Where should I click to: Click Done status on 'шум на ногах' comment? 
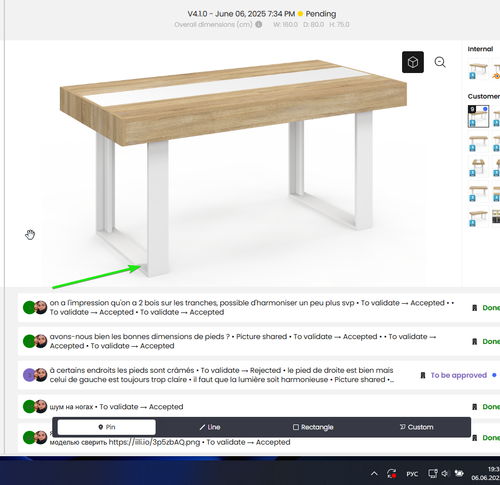coord(491,407)
